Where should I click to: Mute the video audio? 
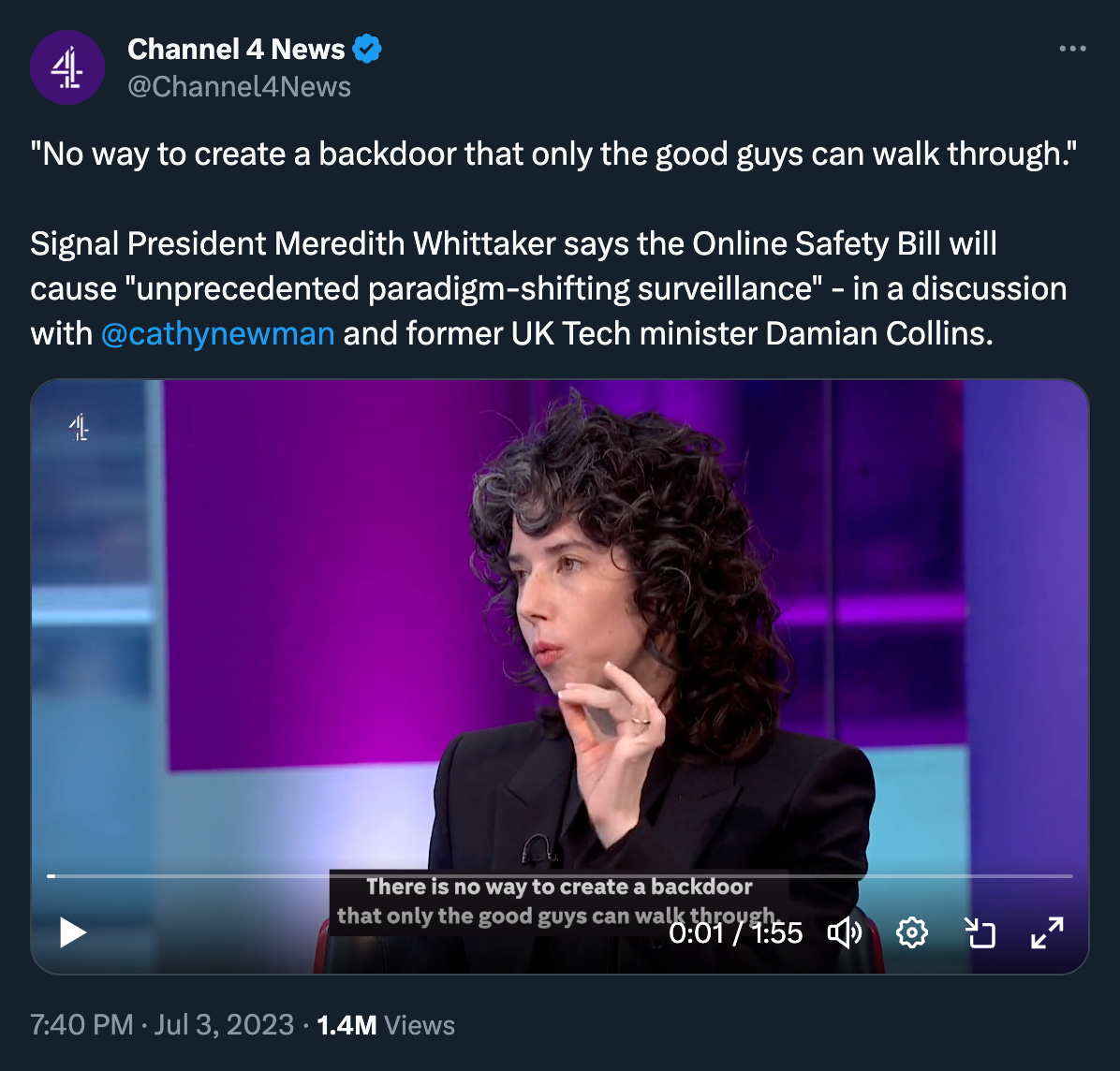click(846, 932)
